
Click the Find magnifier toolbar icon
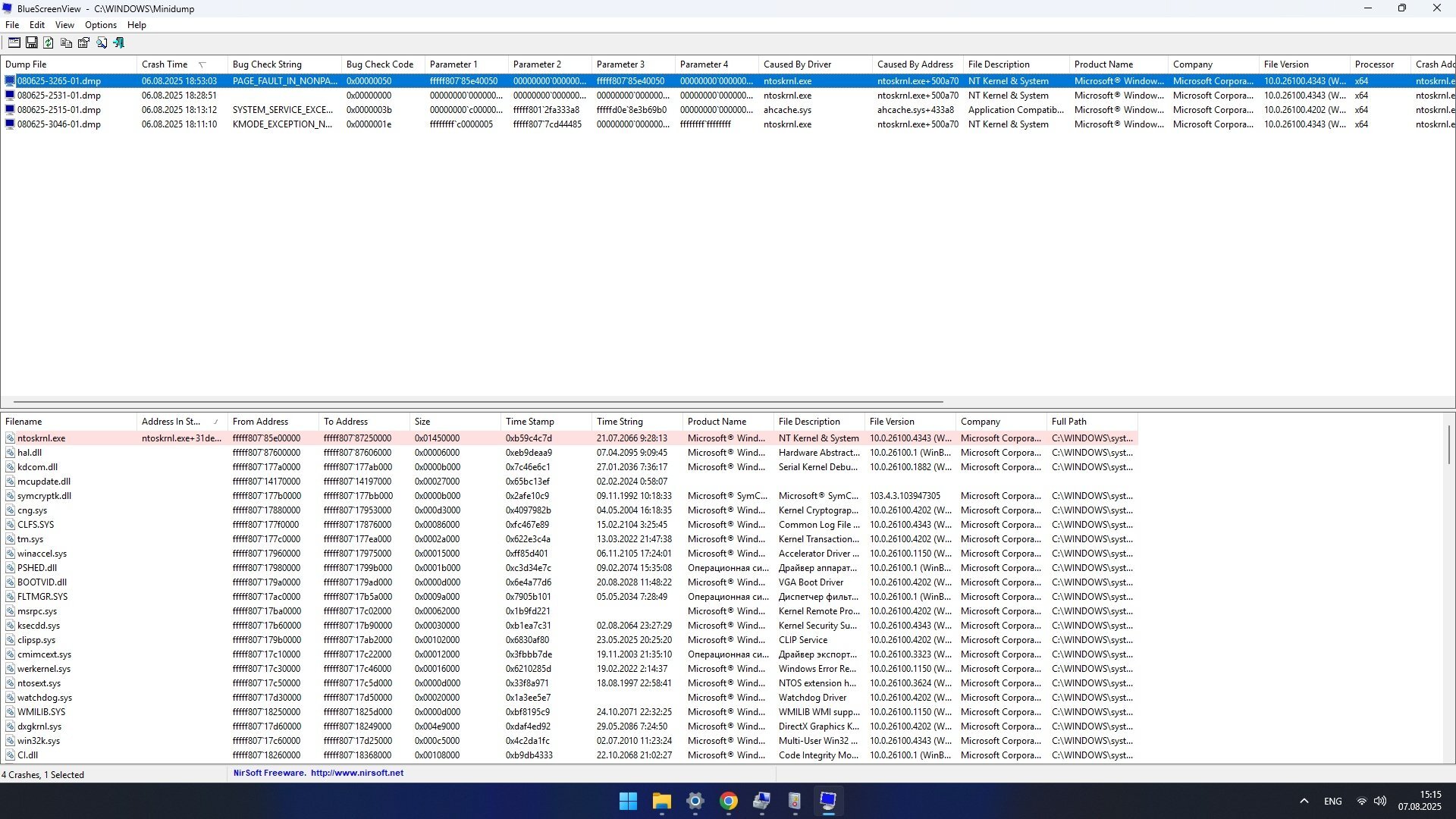[x=101, y=43]
